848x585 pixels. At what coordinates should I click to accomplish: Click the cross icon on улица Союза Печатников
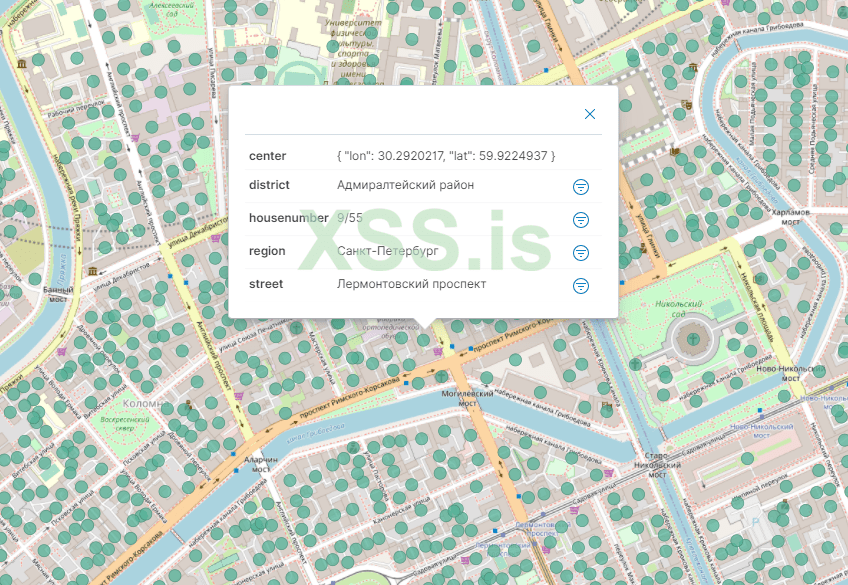tap(296, 327)
